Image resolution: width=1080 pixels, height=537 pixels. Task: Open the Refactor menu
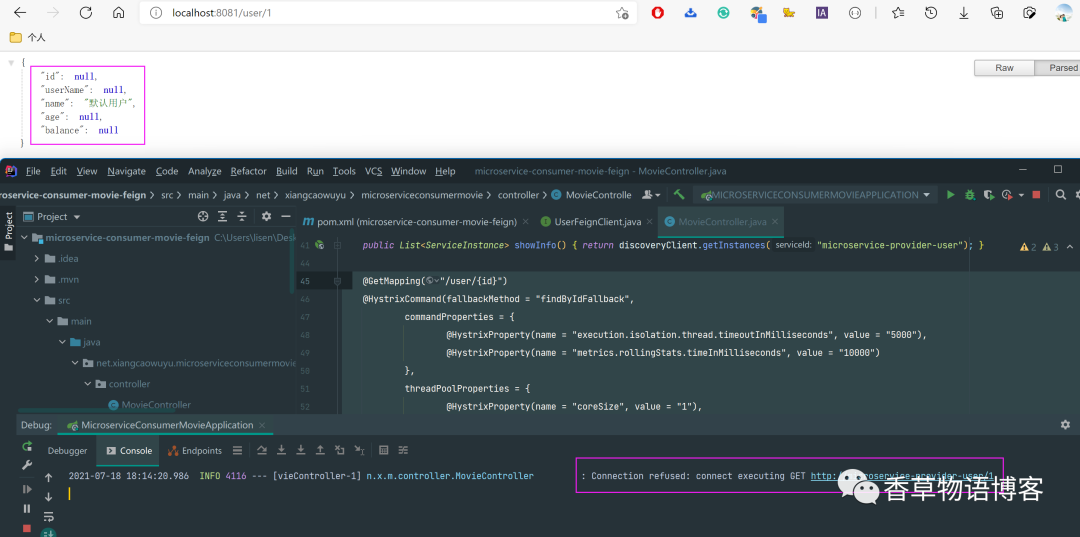(x=249, y=171)
